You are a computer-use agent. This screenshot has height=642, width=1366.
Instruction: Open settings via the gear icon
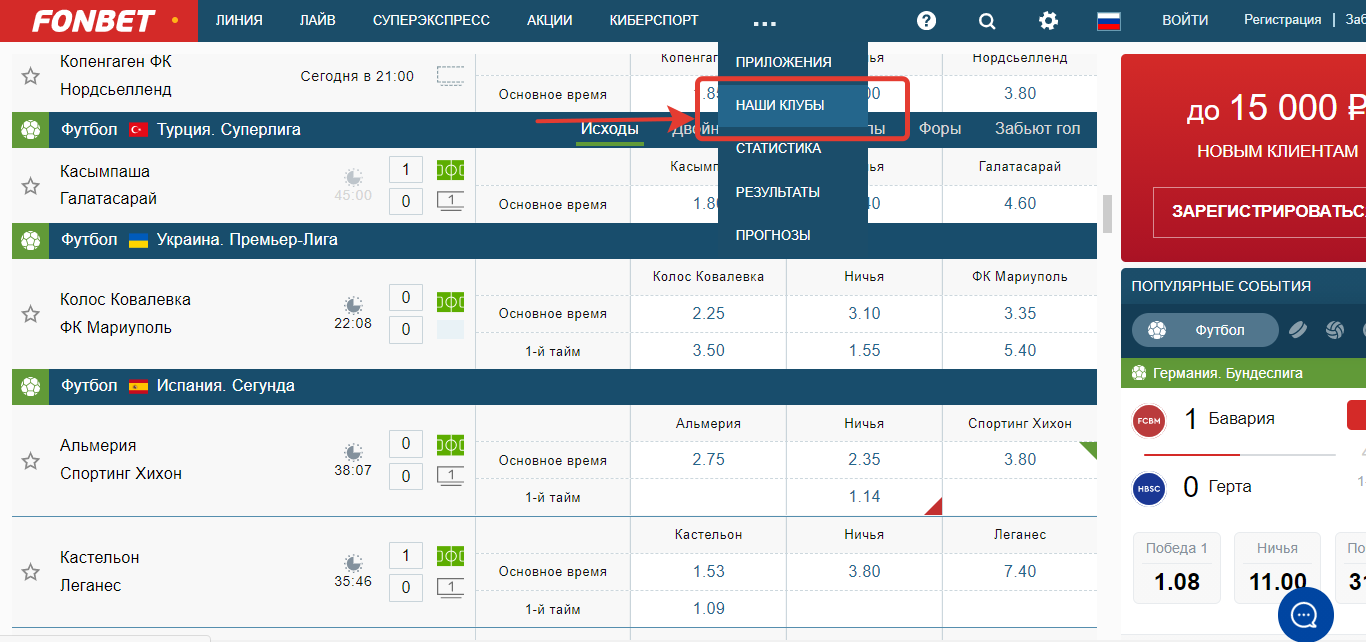tap(1048, 20)
